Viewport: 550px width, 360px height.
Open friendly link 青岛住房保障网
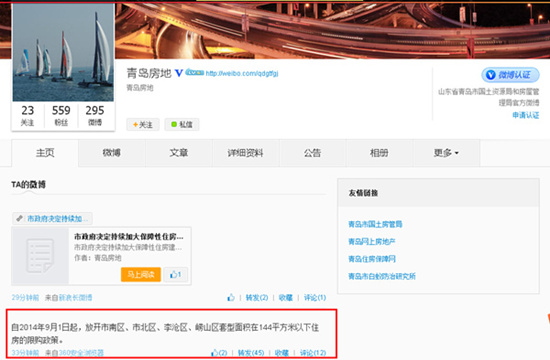click(372, 259)
